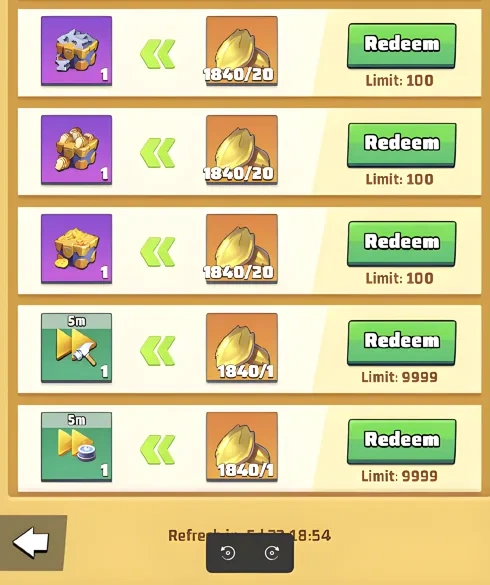Tap the iron resource chest icon
Image resolution: width=490 pixels, height=585 pixels.
(x=77, y=51)
